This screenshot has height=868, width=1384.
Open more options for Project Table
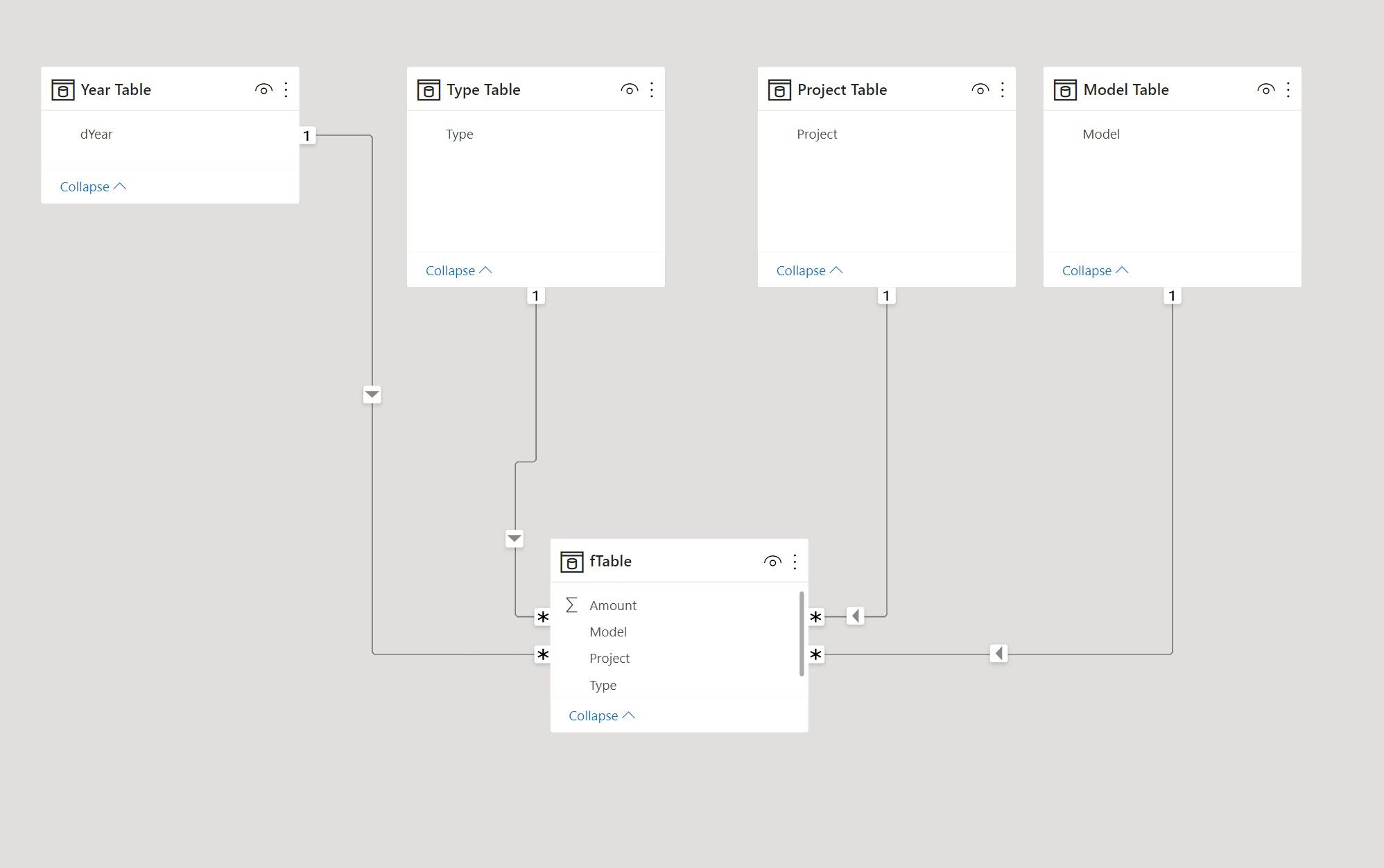coord(1003,89)
